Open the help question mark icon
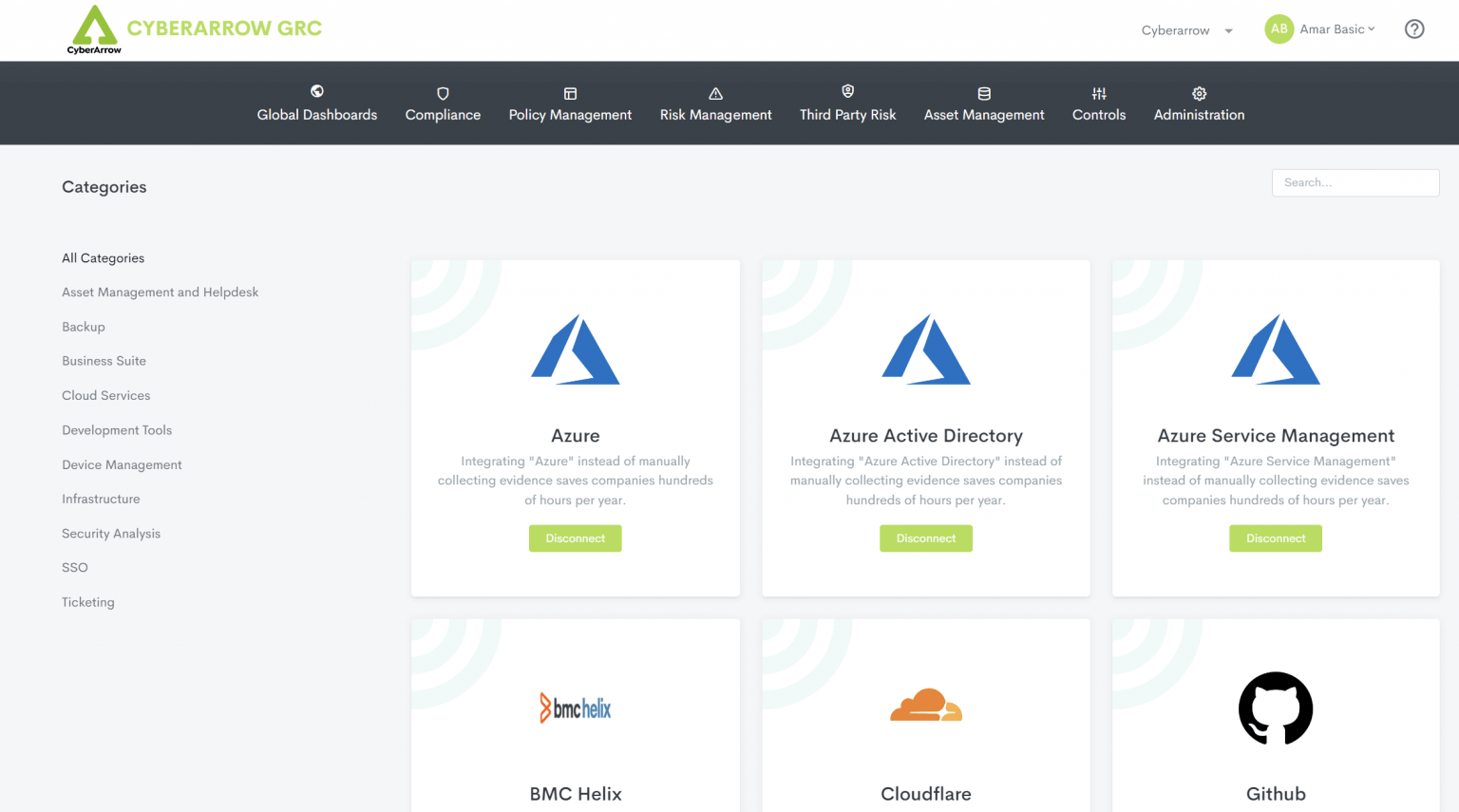The width and height of the screenshot is (1459, 812). pyautogui.click(x=1414, y=29)
